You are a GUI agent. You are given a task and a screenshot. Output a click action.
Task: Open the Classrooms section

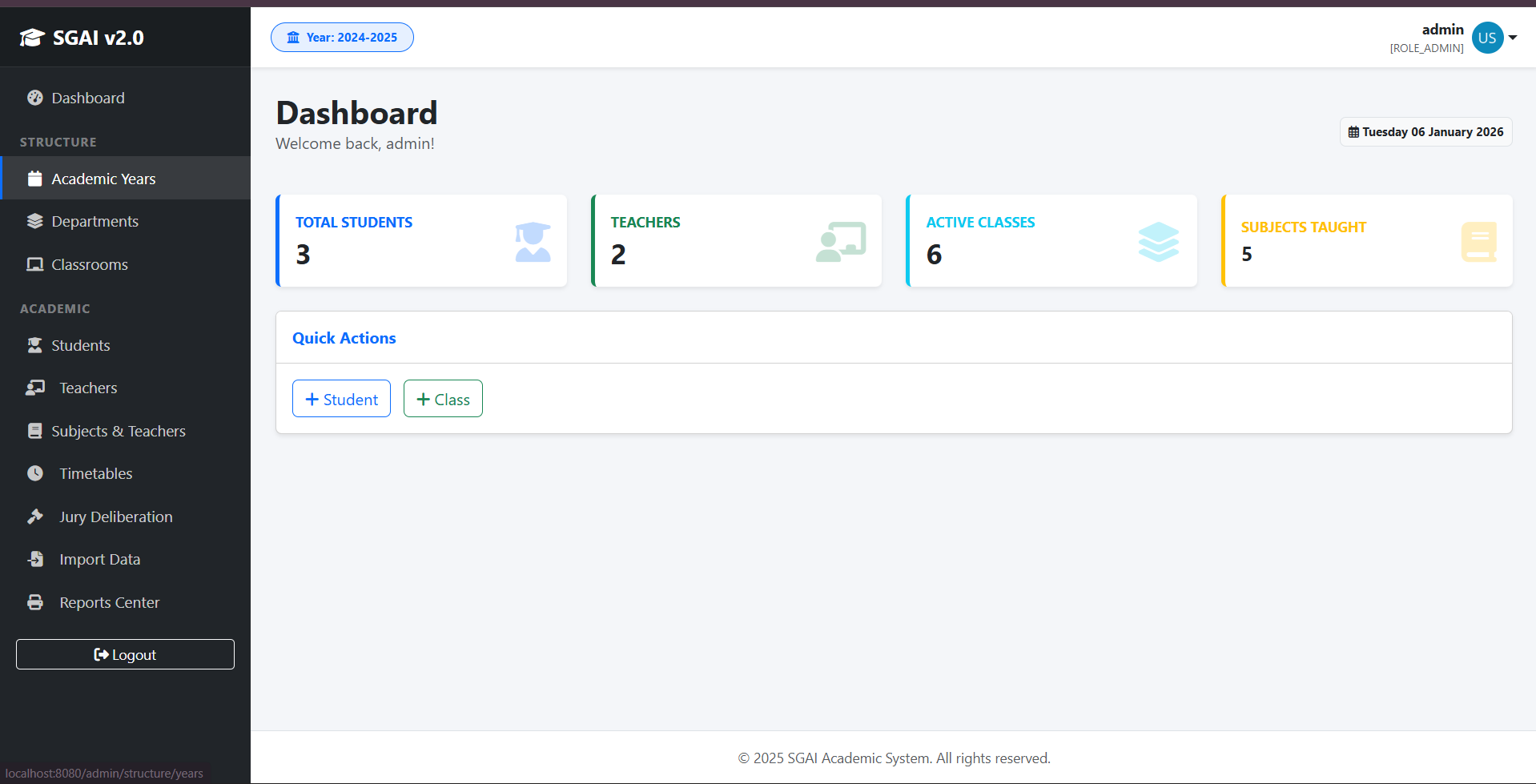pos(125,264)
